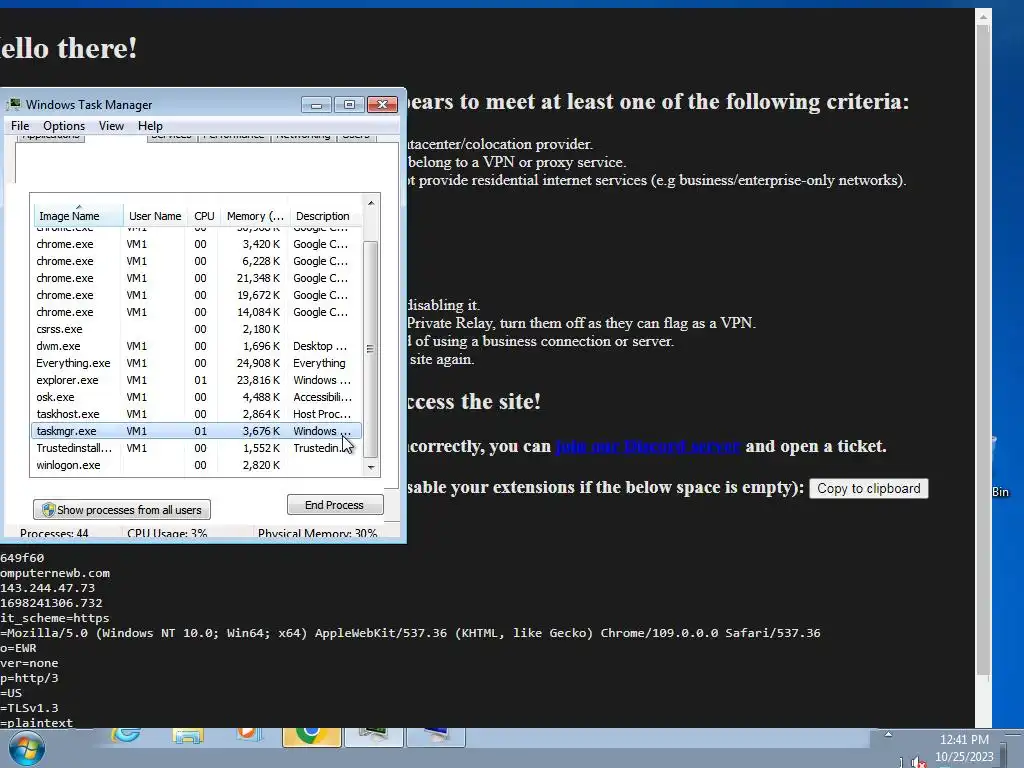Sort processes by Memory column header

pyautogui.click(x=255, y=216)
